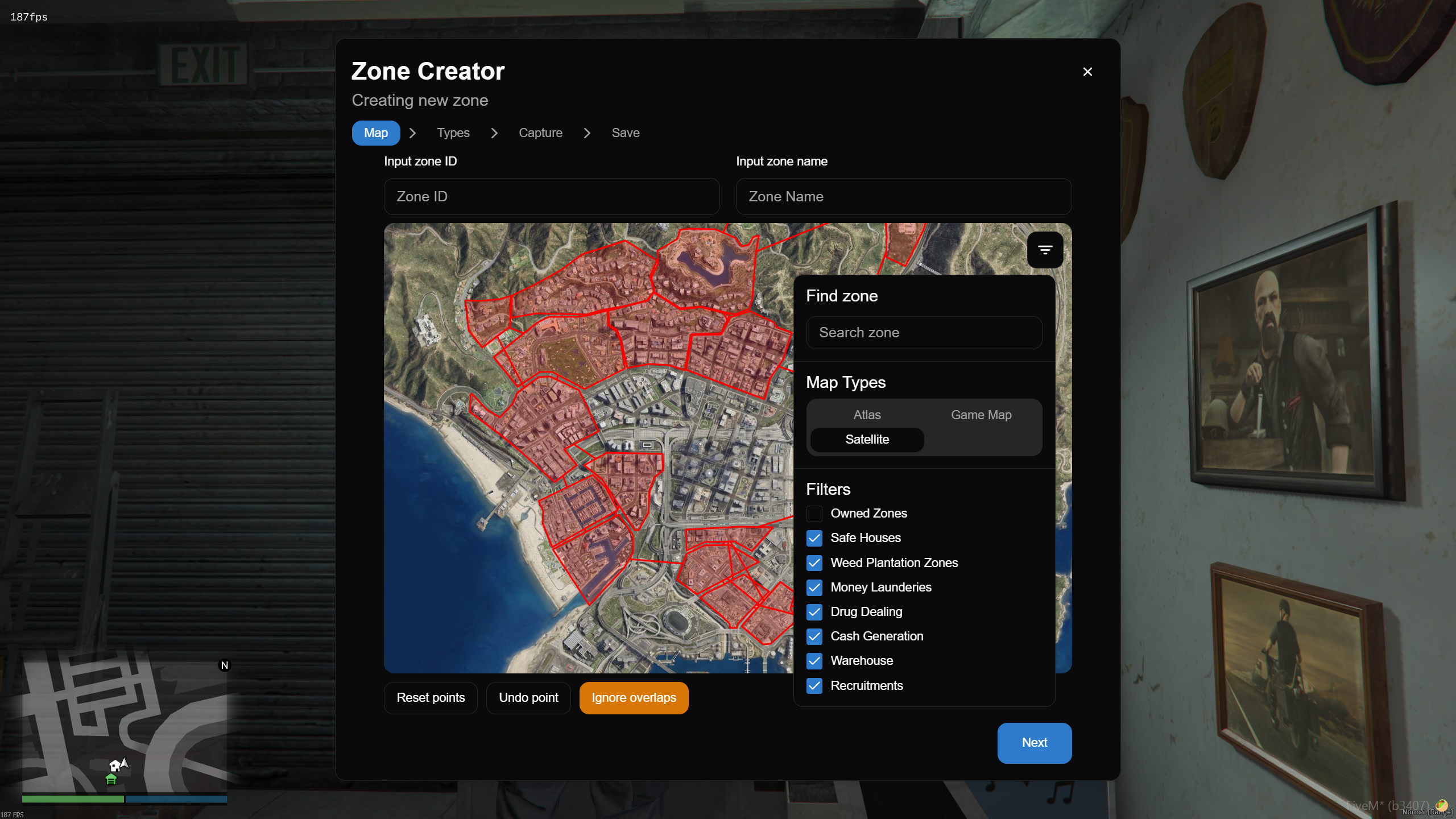This screenshot has width=1456, height=819.
Task: Click the Owned Zones label text
Action: pyautogui.click(x=868, y=514)
